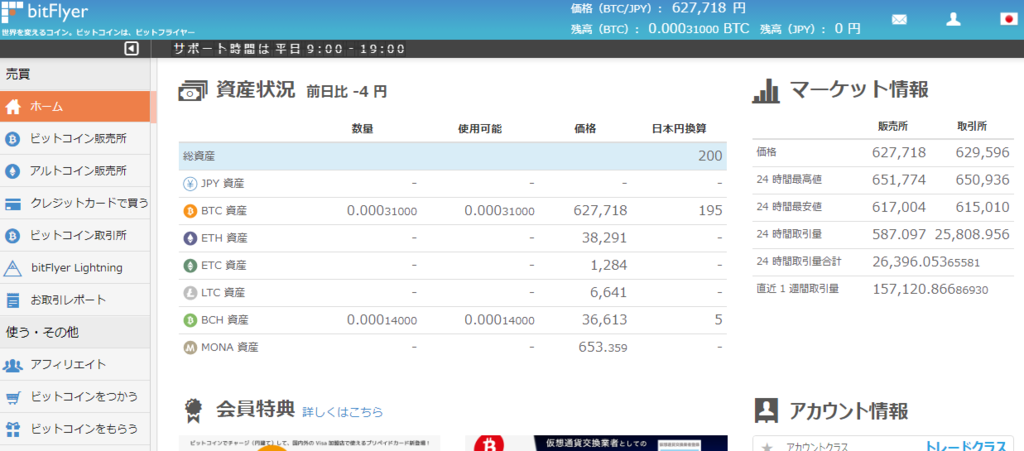The height and width of the screenshot is (451, 1024).
Task: Click the orange BTC coin icon
Action: (190, 211)
